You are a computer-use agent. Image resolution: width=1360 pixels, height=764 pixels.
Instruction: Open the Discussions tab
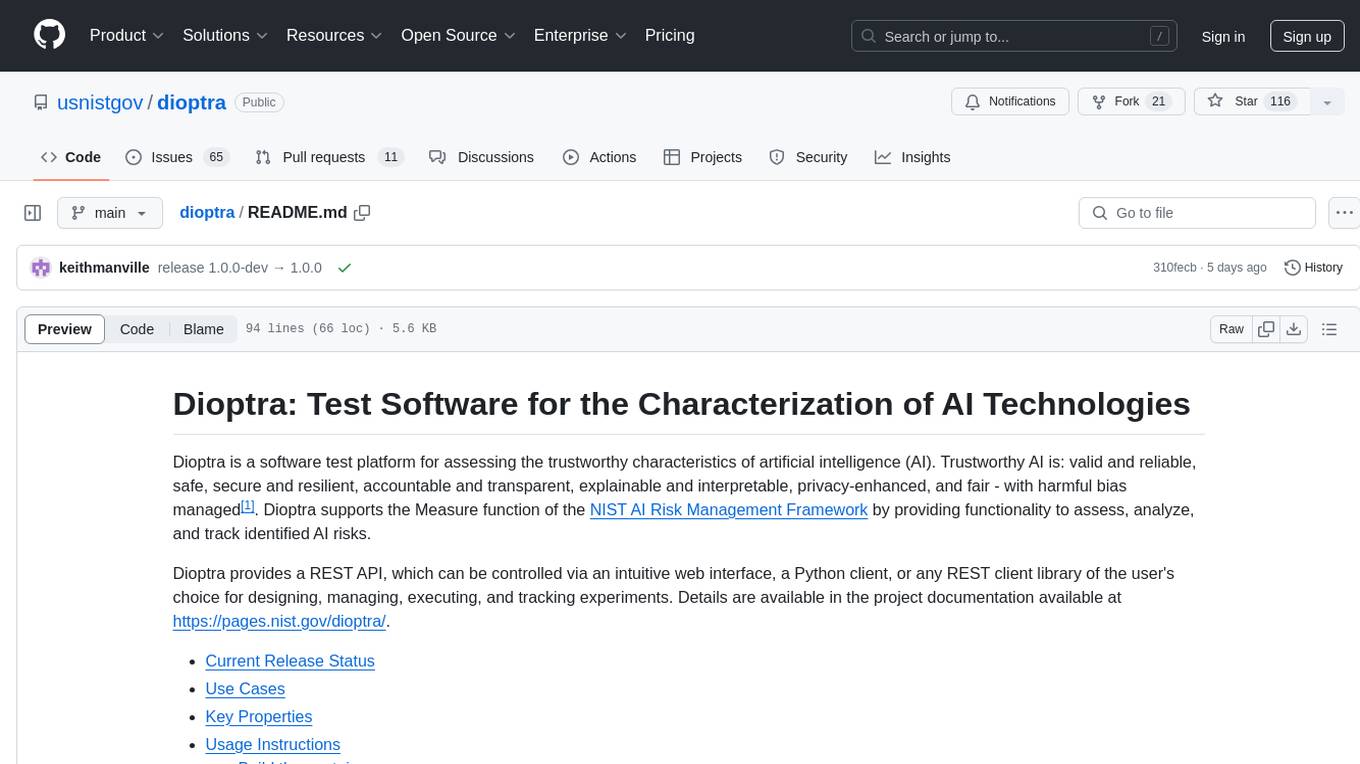pos(482,157)
